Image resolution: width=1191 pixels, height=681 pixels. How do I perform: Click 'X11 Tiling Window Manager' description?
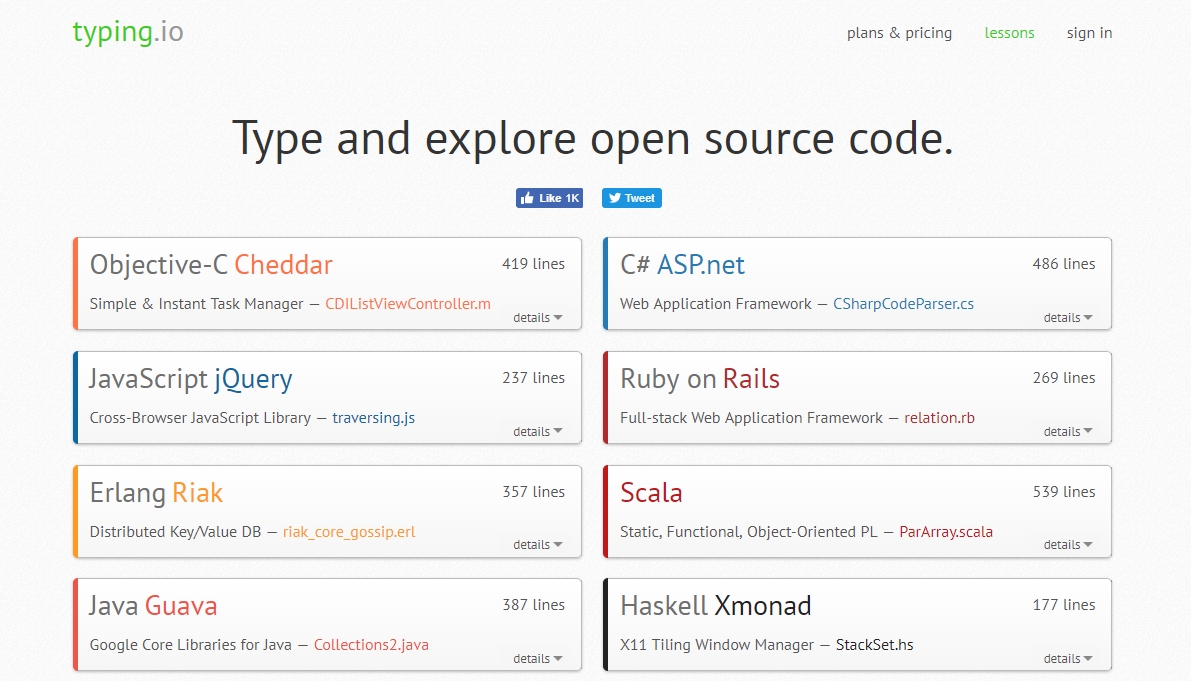716,645
